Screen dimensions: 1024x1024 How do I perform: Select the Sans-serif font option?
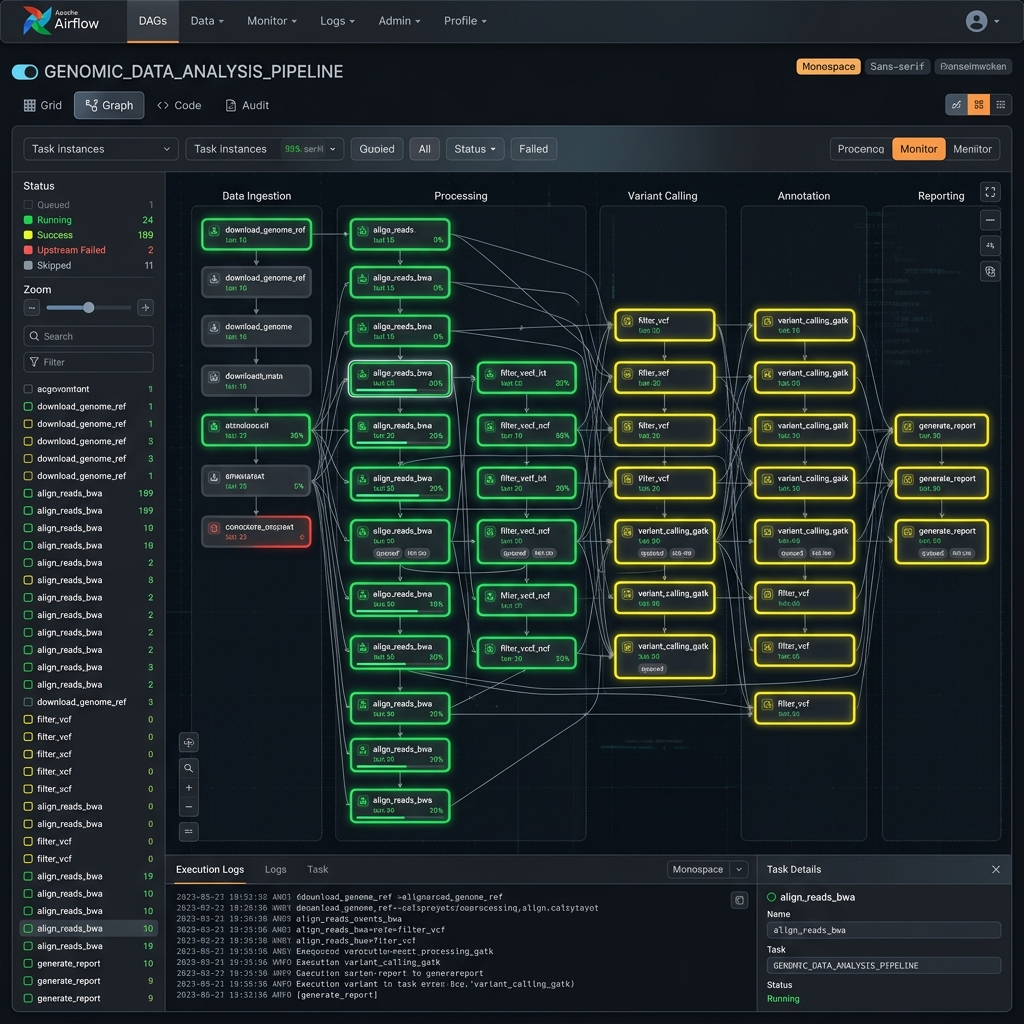pos(897,67)
